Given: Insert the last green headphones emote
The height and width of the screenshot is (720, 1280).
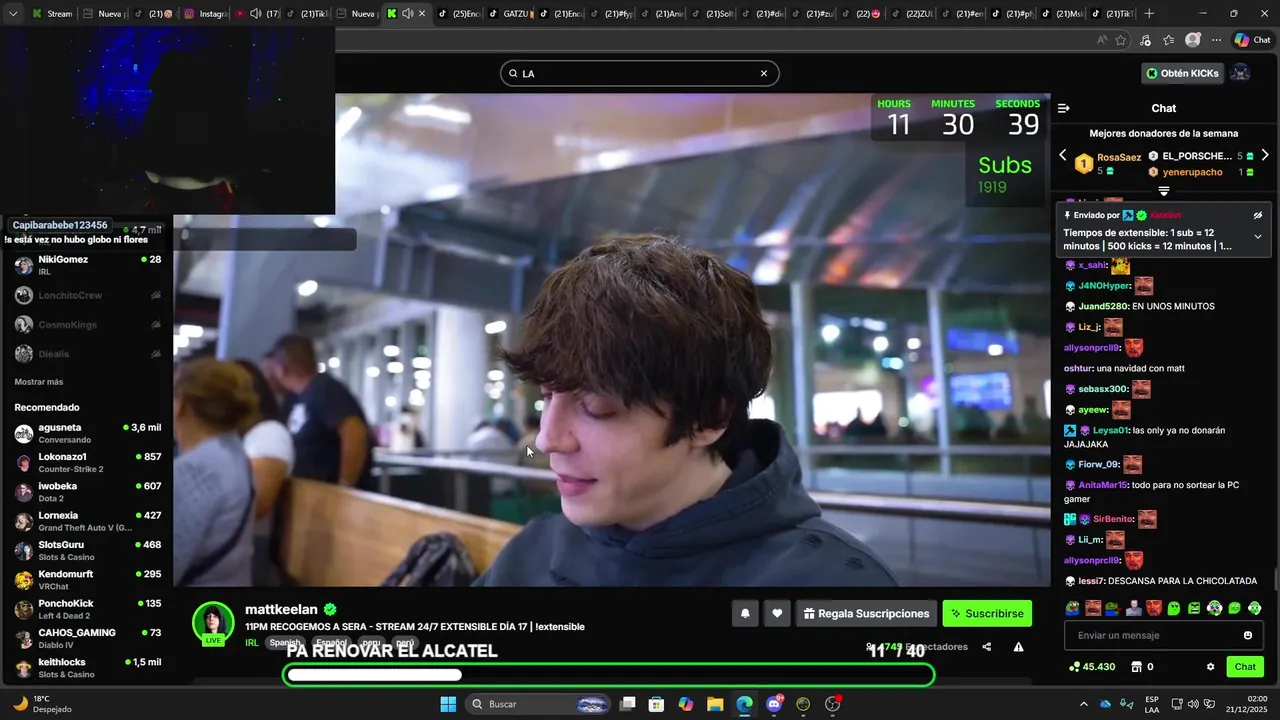Looking at the screenshot, I should click(x=1255, y=608).
